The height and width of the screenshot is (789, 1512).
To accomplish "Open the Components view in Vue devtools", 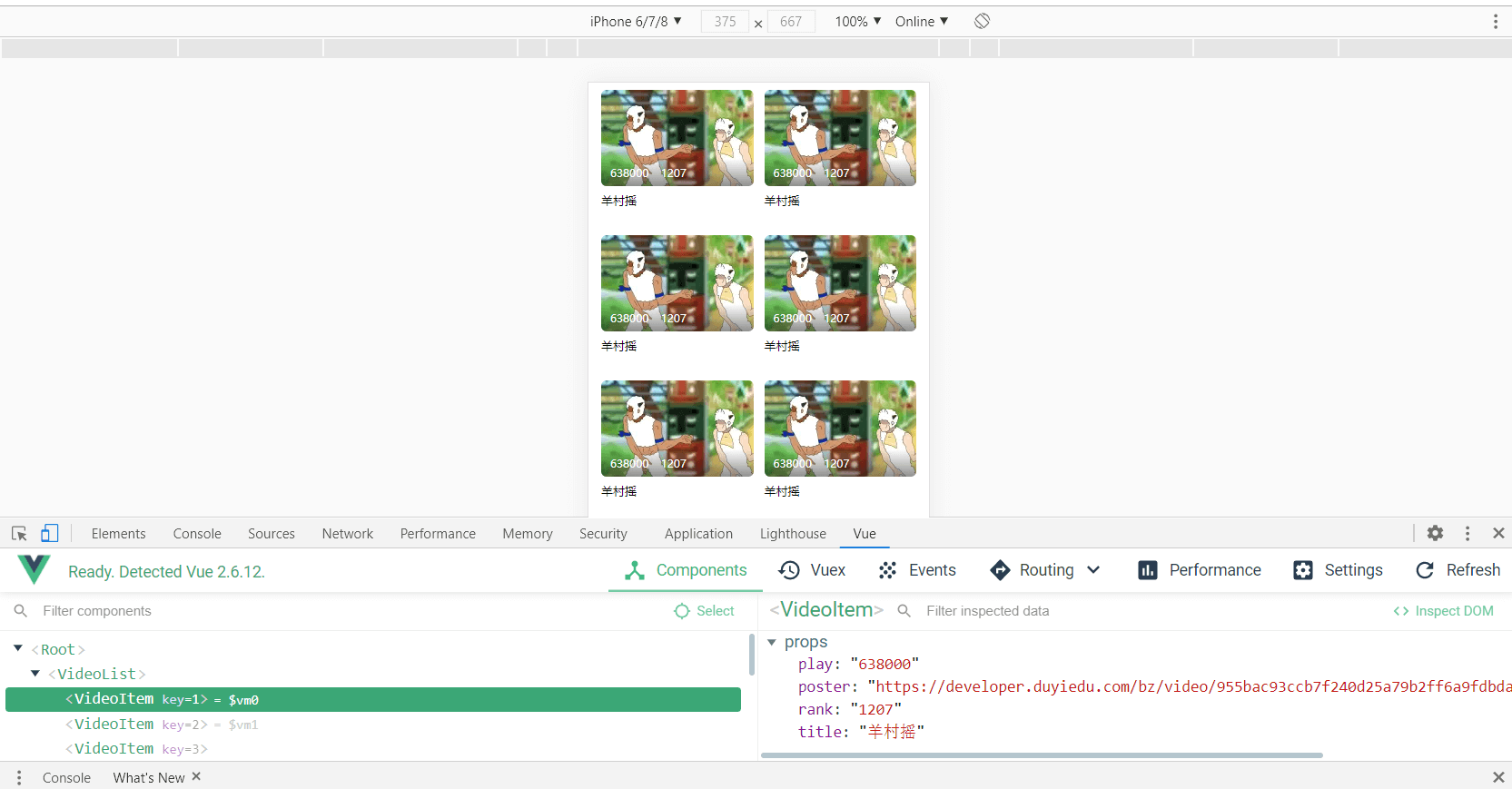I will click(686, 570).
